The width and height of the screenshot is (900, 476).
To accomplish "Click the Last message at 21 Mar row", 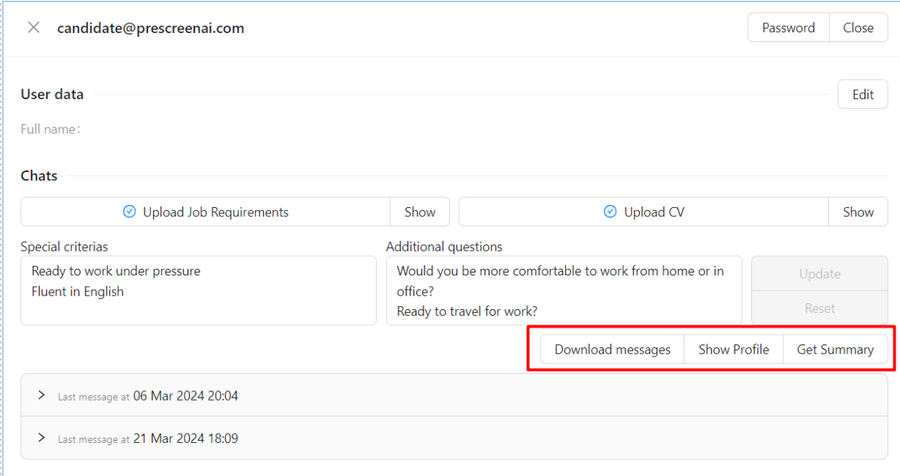I will tap(455, 438).
